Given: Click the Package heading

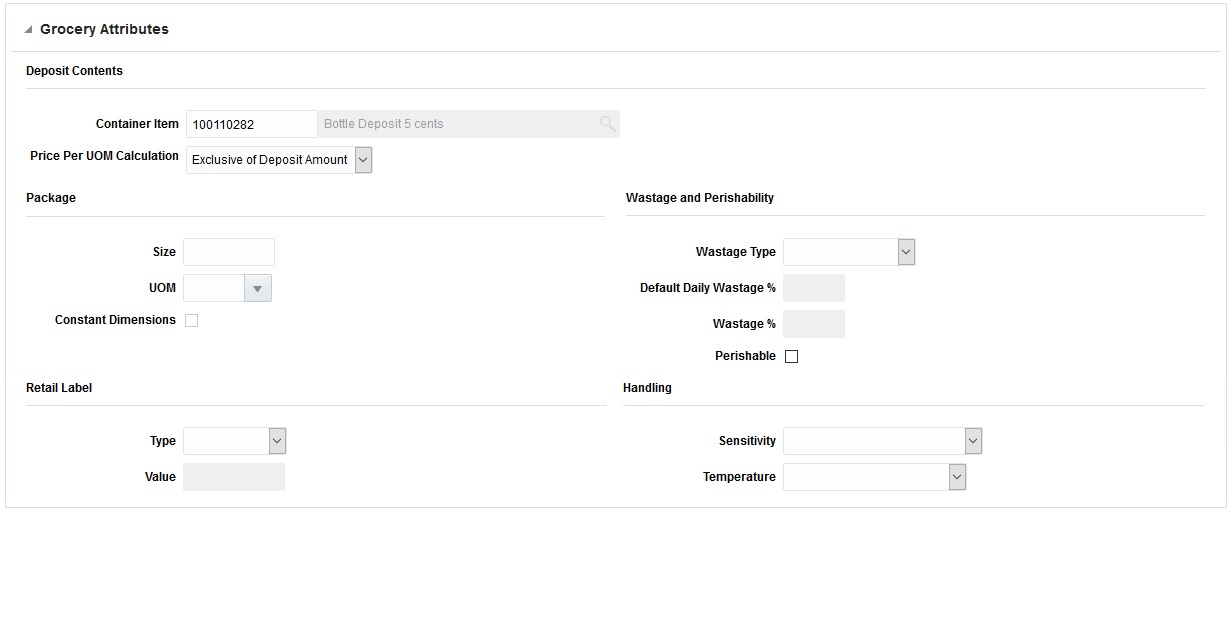Looking at the screenshot, I should pos(51,198).
